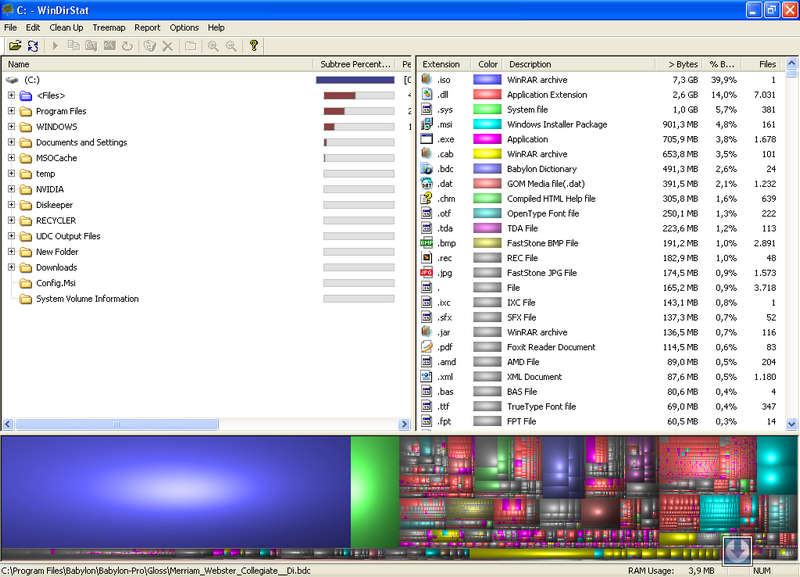This screenshot has height=577, width=800.
Task: Click the Subtree Percent column header
Action: [356, 64]
